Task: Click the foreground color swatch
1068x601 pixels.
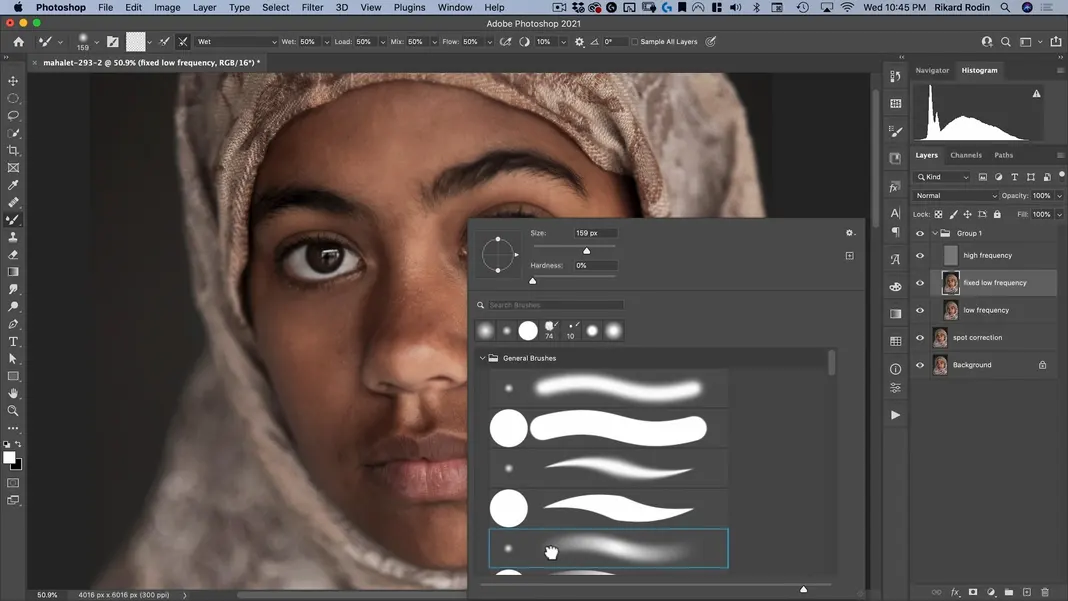Action: click(x=9, y=458)
